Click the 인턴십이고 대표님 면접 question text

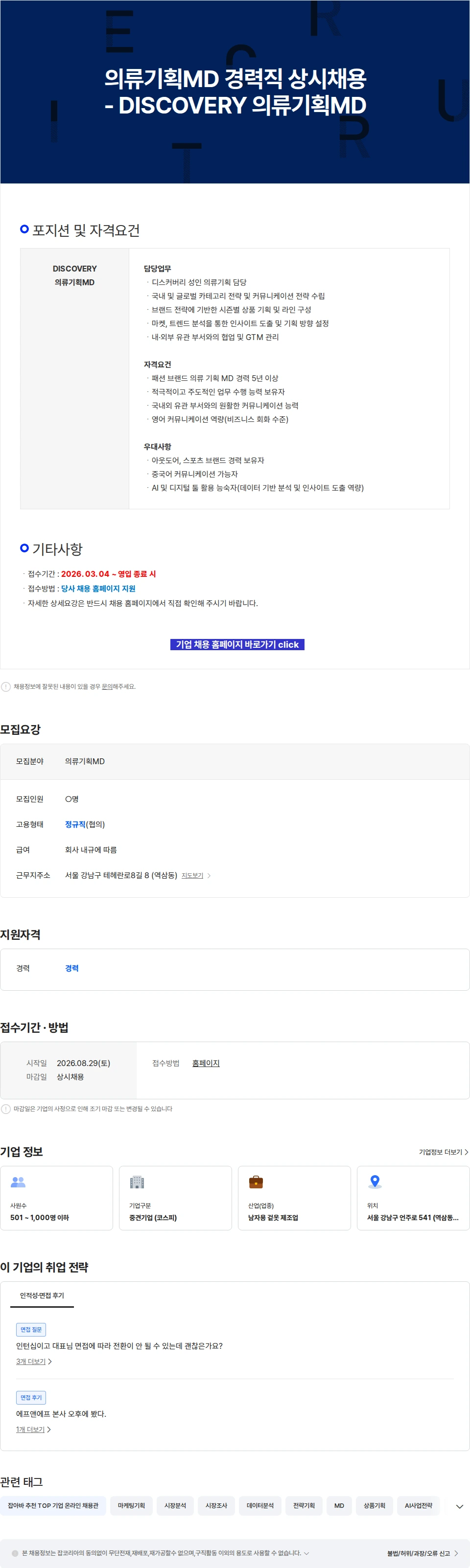(119, 1345)
